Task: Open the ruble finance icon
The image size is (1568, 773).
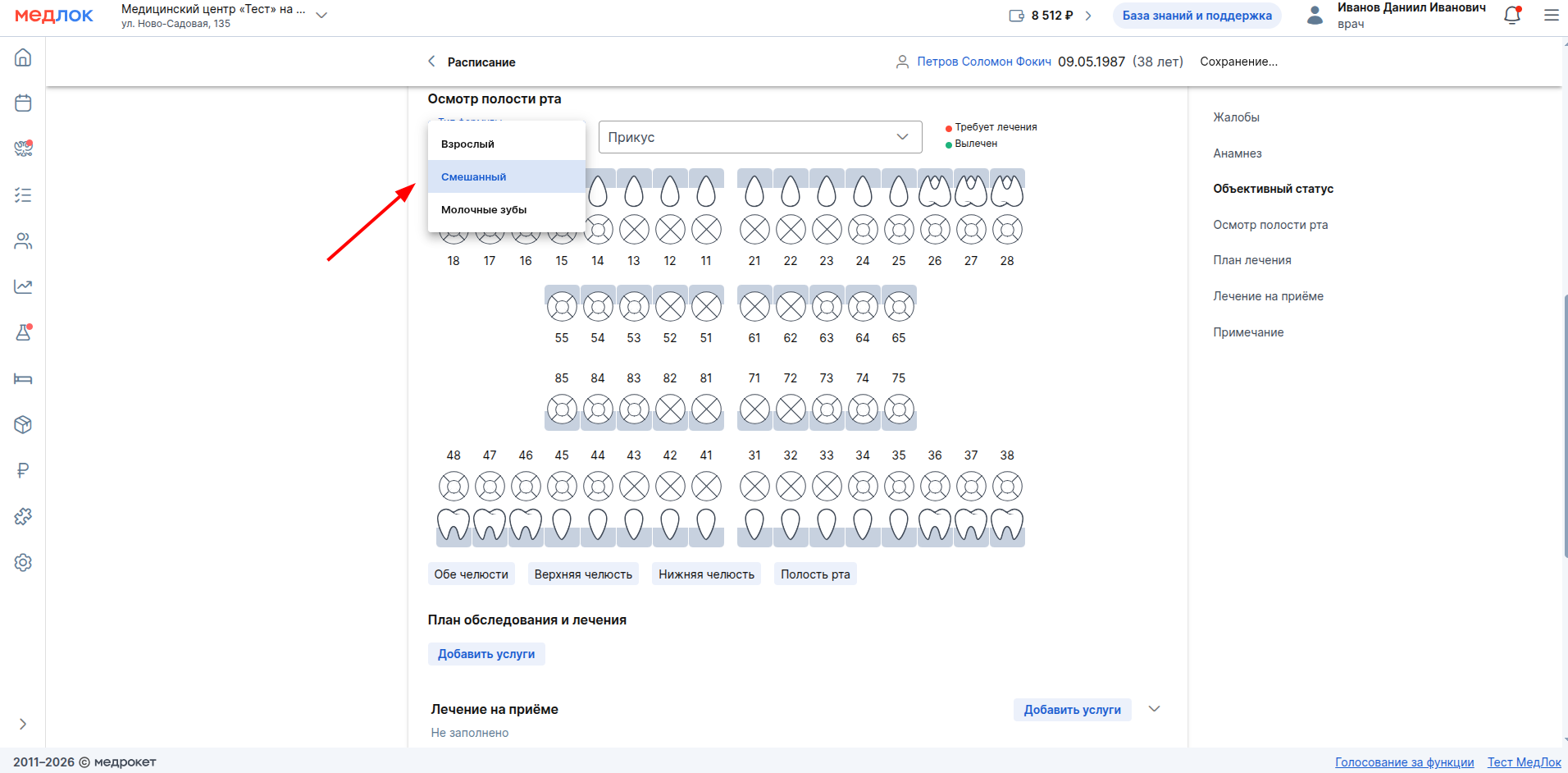Action: pyautogui.click(x=23, y=471)
